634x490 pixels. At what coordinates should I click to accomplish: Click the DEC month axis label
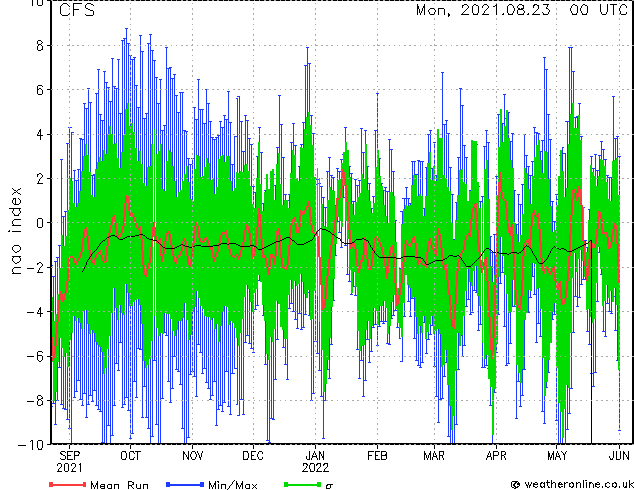coord(253,456)
